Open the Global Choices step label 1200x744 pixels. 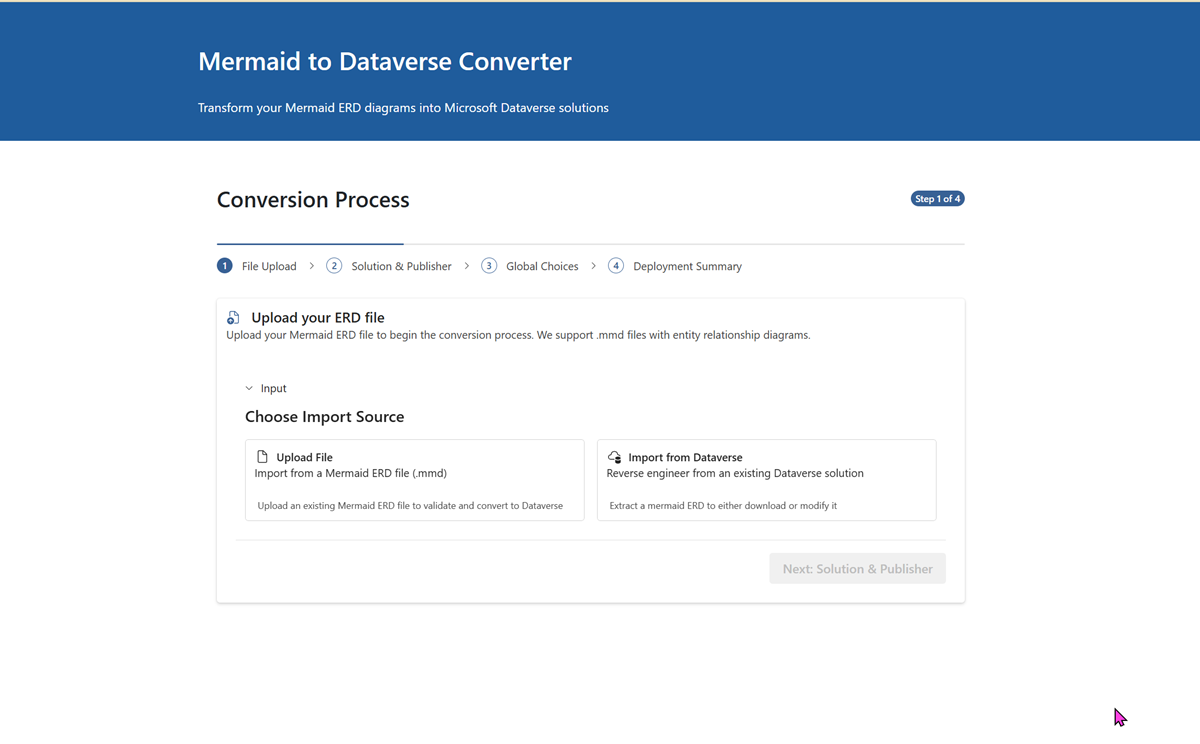(x=542, y=266)
